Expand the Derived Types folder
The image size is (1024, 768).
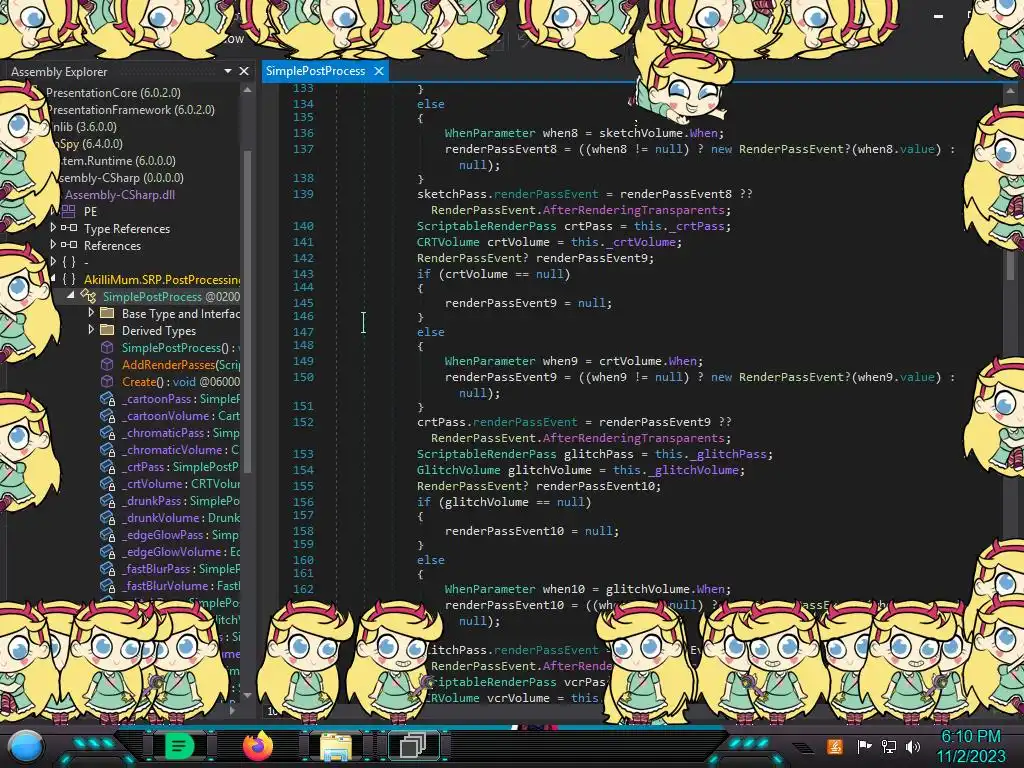click(x=91, y=329)
